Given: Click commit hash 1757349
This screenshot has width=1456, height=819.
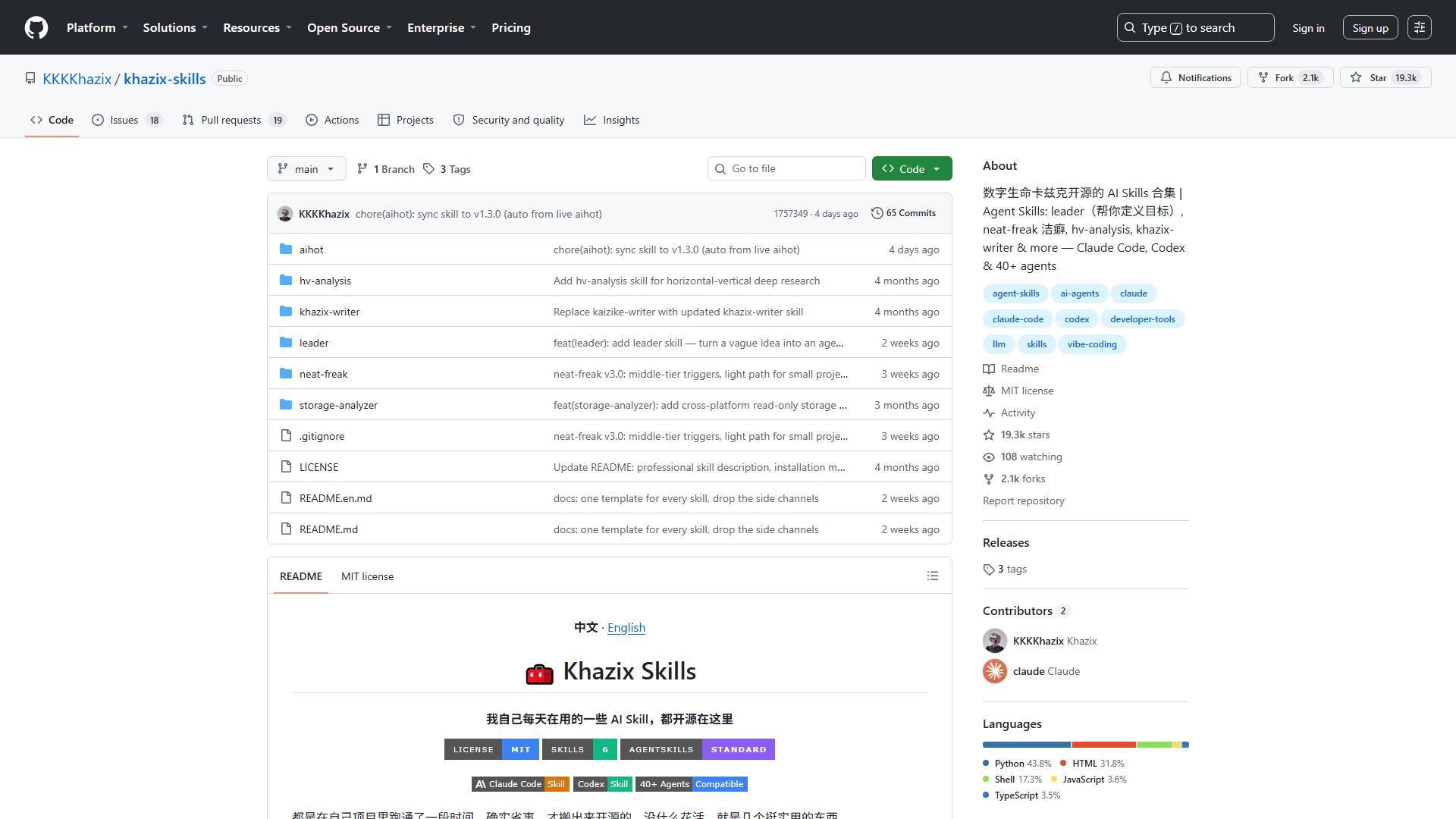Looking at the screenshot, I should (790, 214).
